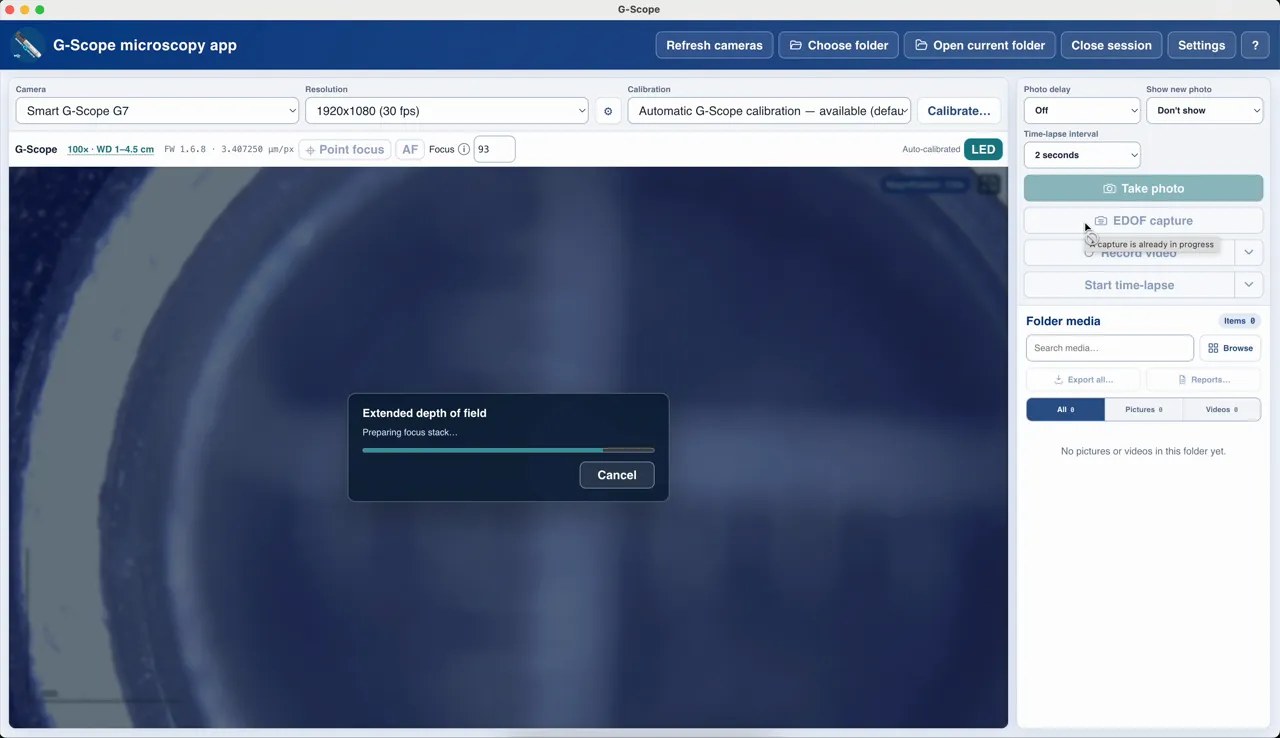This screenshot has height=738, width=1280.
Task: Click the Calibrate… button
Action: tap(959, 111)
